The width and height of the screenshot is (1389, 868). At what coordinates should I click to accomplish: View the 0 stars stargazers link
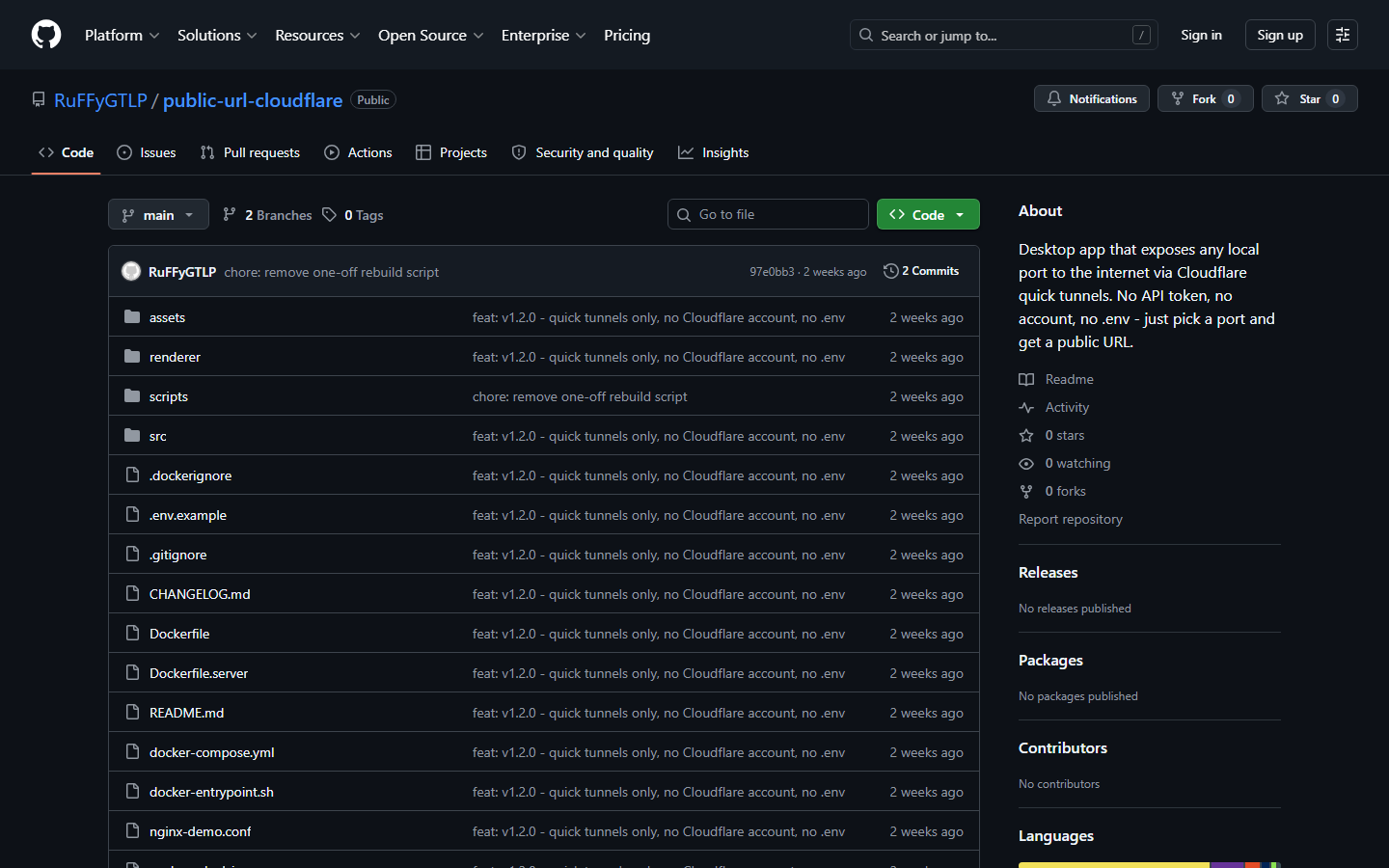1051,435
